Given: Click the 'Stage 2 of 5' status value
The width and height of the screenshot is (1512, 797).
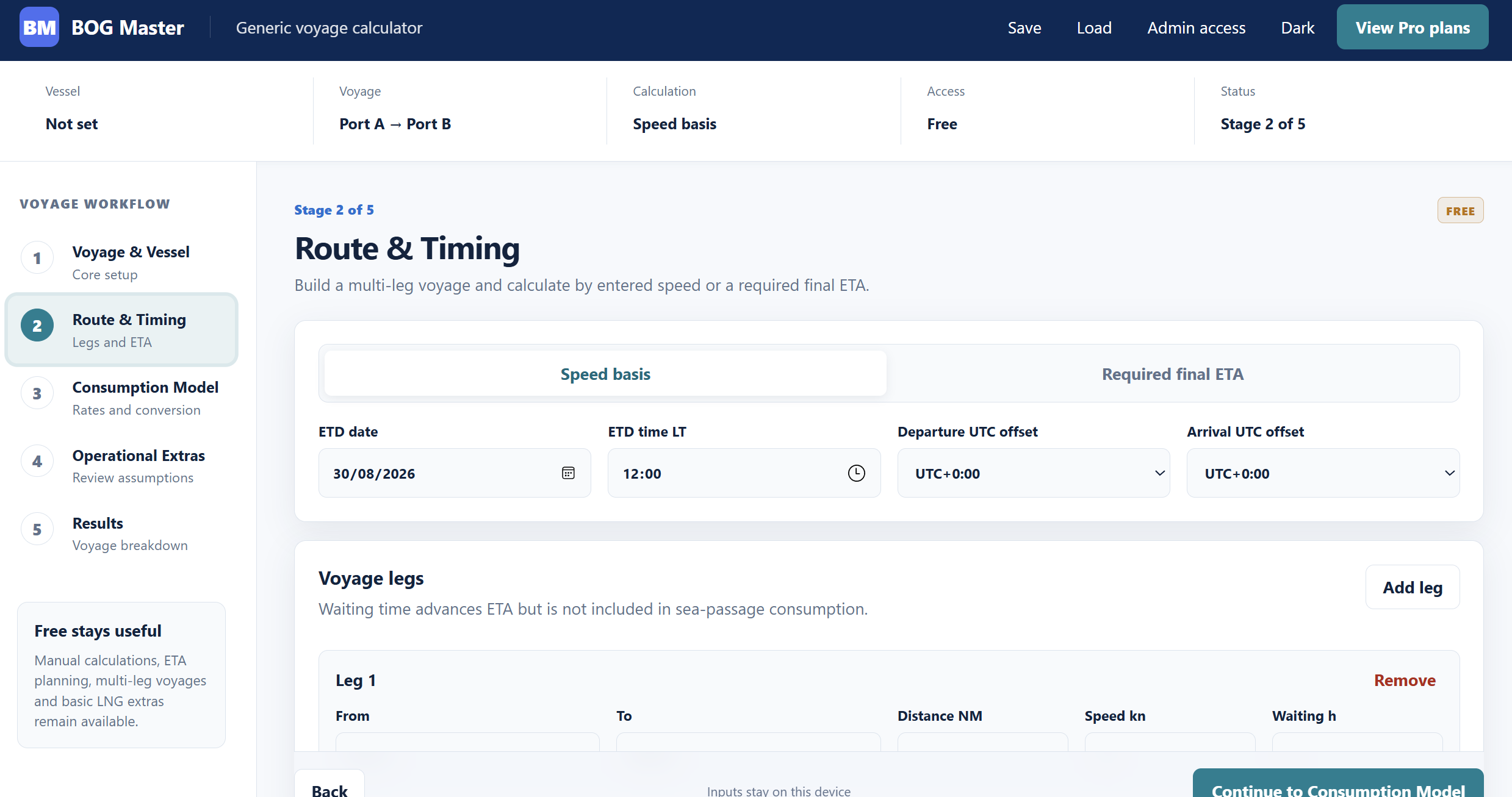Looking at the screenshot, I should [x=1263, y=124].
